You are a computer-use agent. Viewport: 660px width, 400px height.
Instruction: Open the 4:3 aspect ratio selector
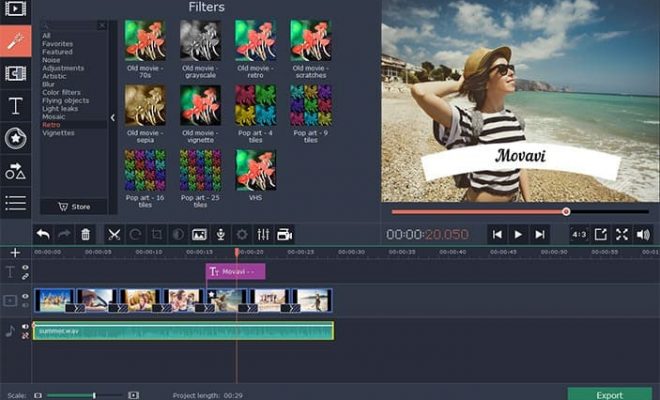[579, 234]
